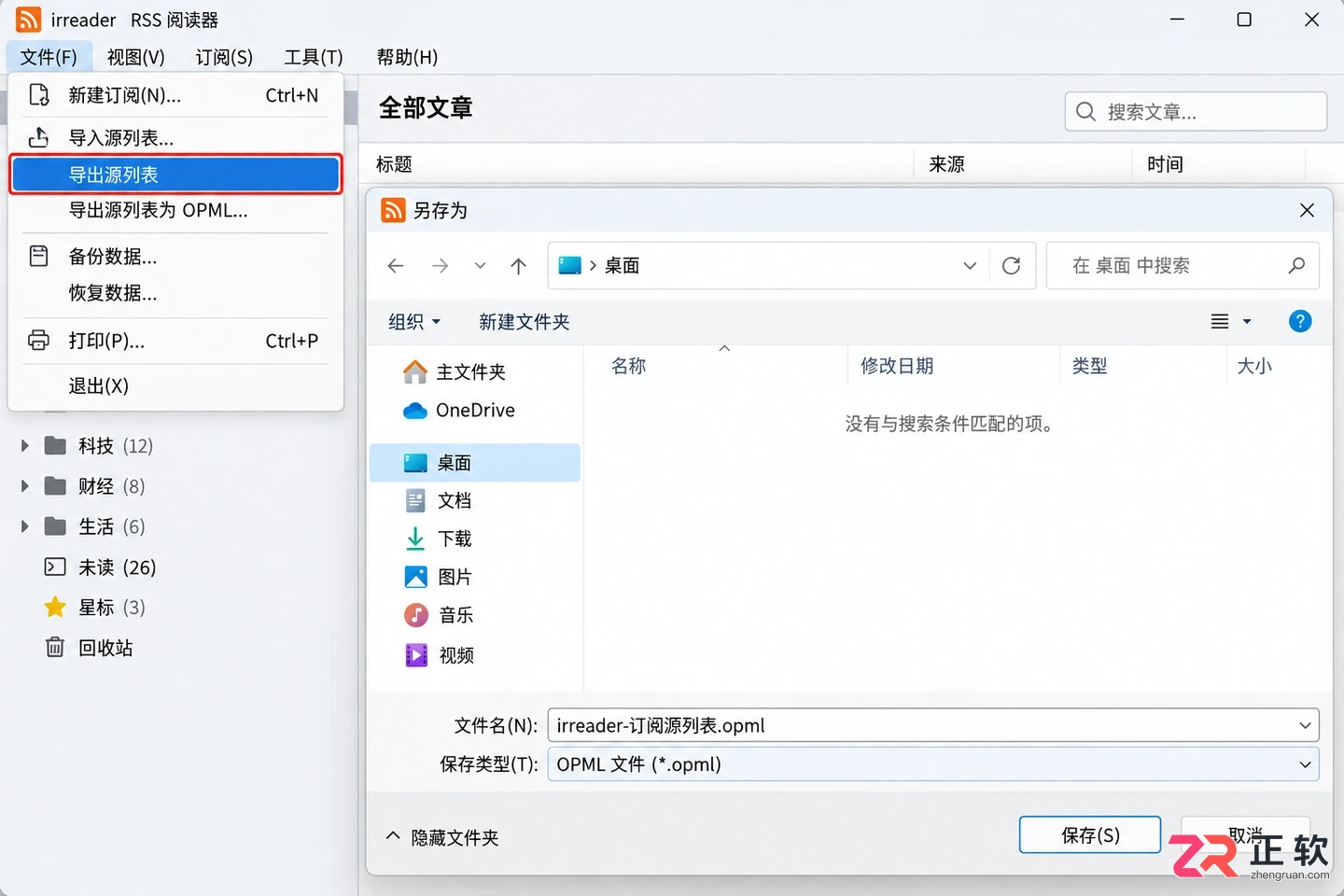Choose 打印(P)... menu entry
The width and height of the screenshot is (1344, 896).
[x=175, y=341]
